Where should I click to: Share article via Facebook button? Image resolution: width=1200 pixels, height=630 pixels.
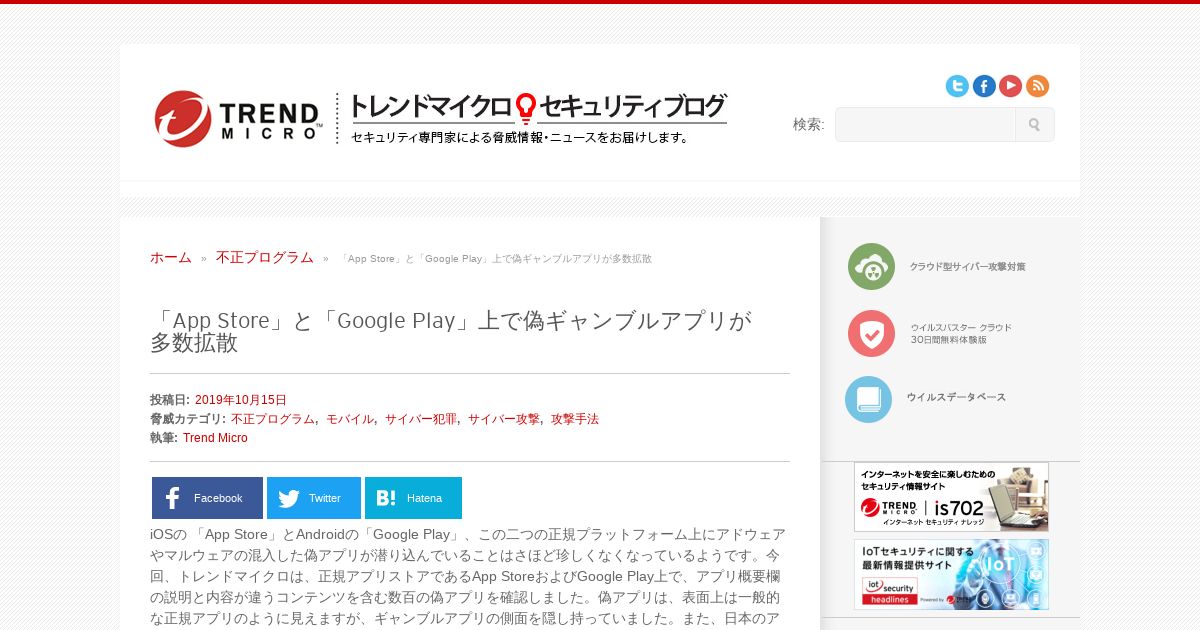coord(207,498)
